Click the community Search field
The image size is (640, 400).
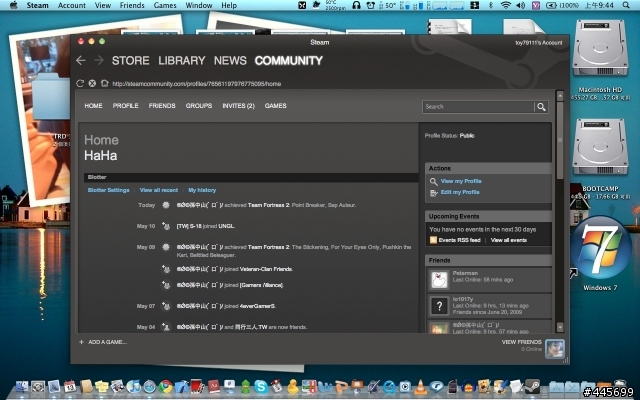tap(478, 107)
